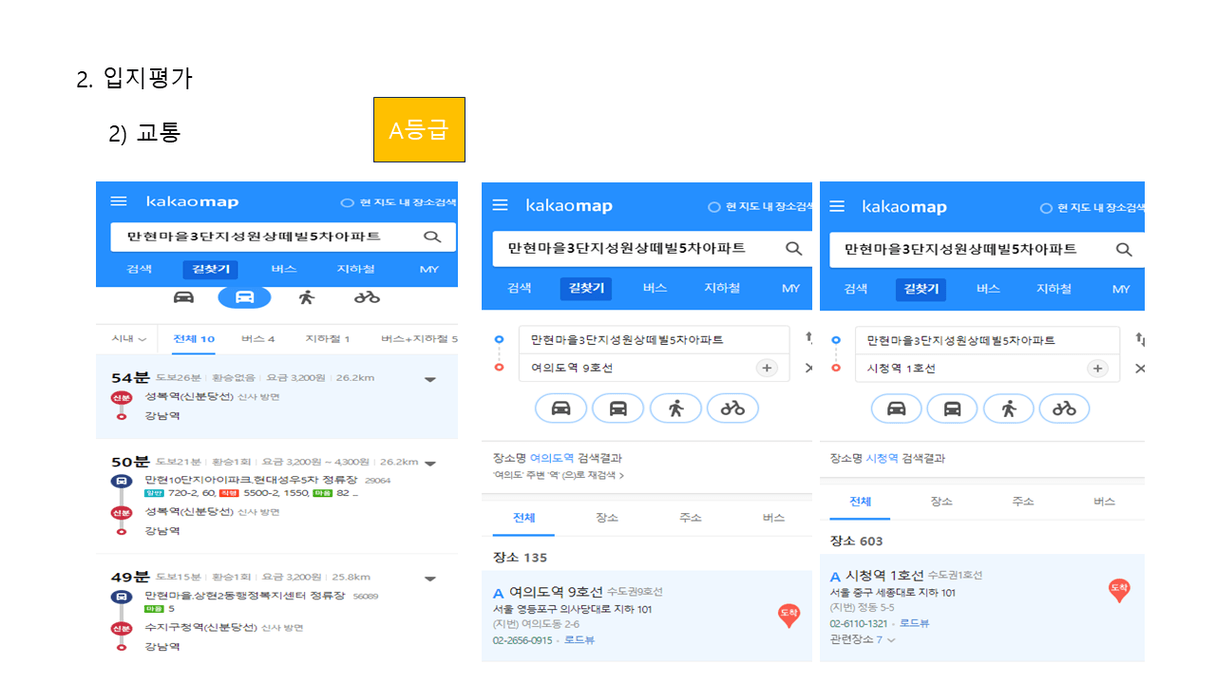The image size is (1216, 684).
Task: Add waypoint with plus beside 여의도역 9호선
Action: click(x=767, y=368)
